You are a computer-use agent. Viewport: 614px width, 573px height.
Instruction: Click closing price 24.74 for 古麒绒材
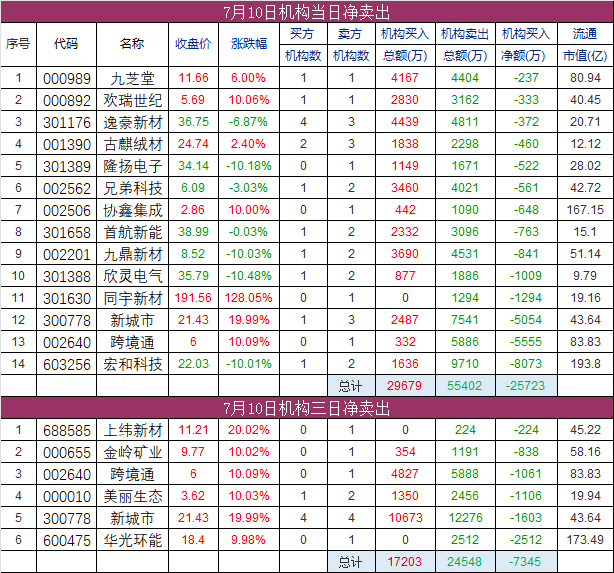tap(193, 144)
